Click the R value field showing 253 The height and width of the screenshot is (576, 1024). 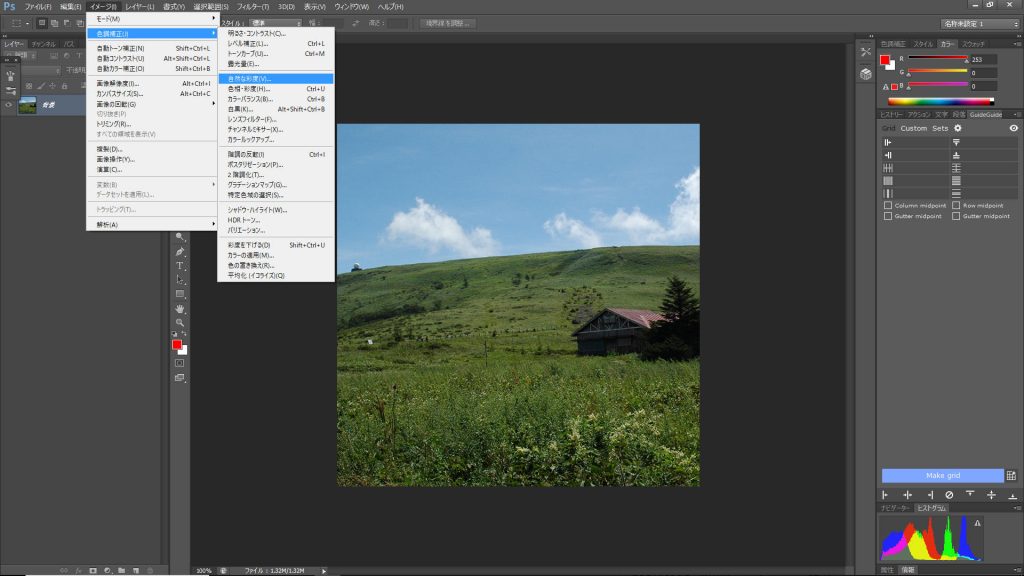(983, 59)
